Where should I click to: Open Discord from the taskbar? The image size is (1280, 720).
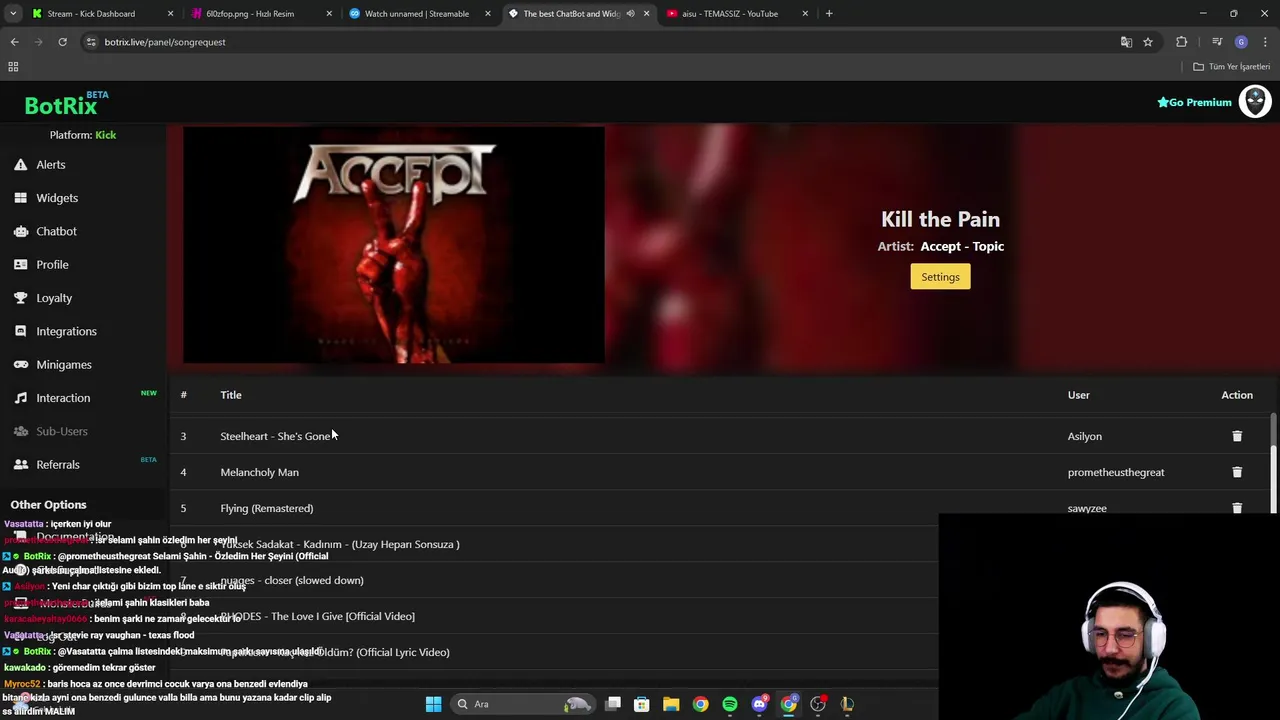(759, 704)
